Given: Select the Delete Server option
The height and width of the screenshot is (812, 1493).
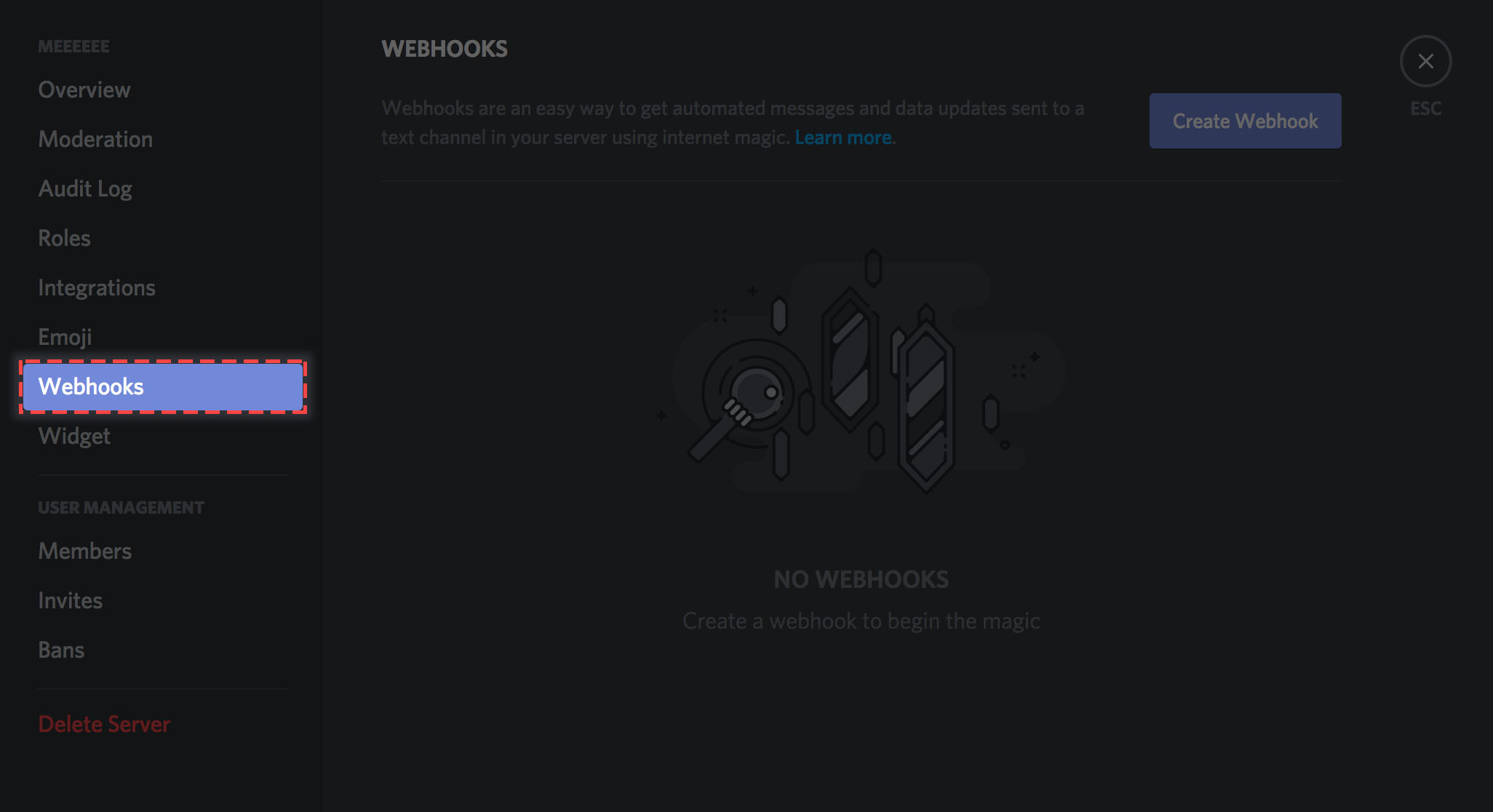Looking at the screenshot, I should (x=104, y=724).
